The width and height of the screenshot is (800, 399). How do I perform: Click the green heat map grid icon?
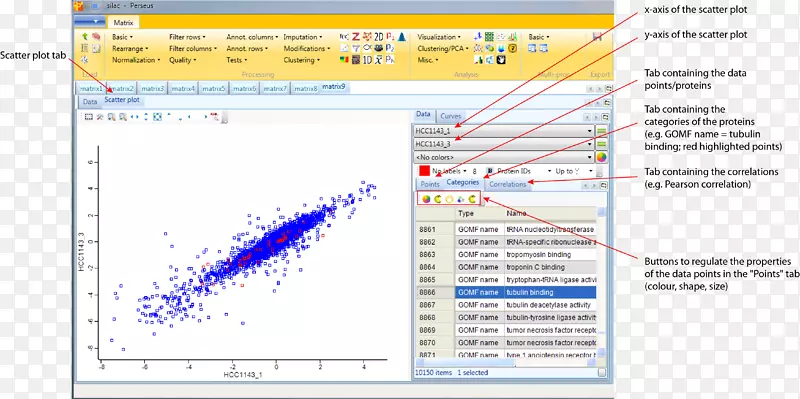pyautogui.click(x=489, y=37)
